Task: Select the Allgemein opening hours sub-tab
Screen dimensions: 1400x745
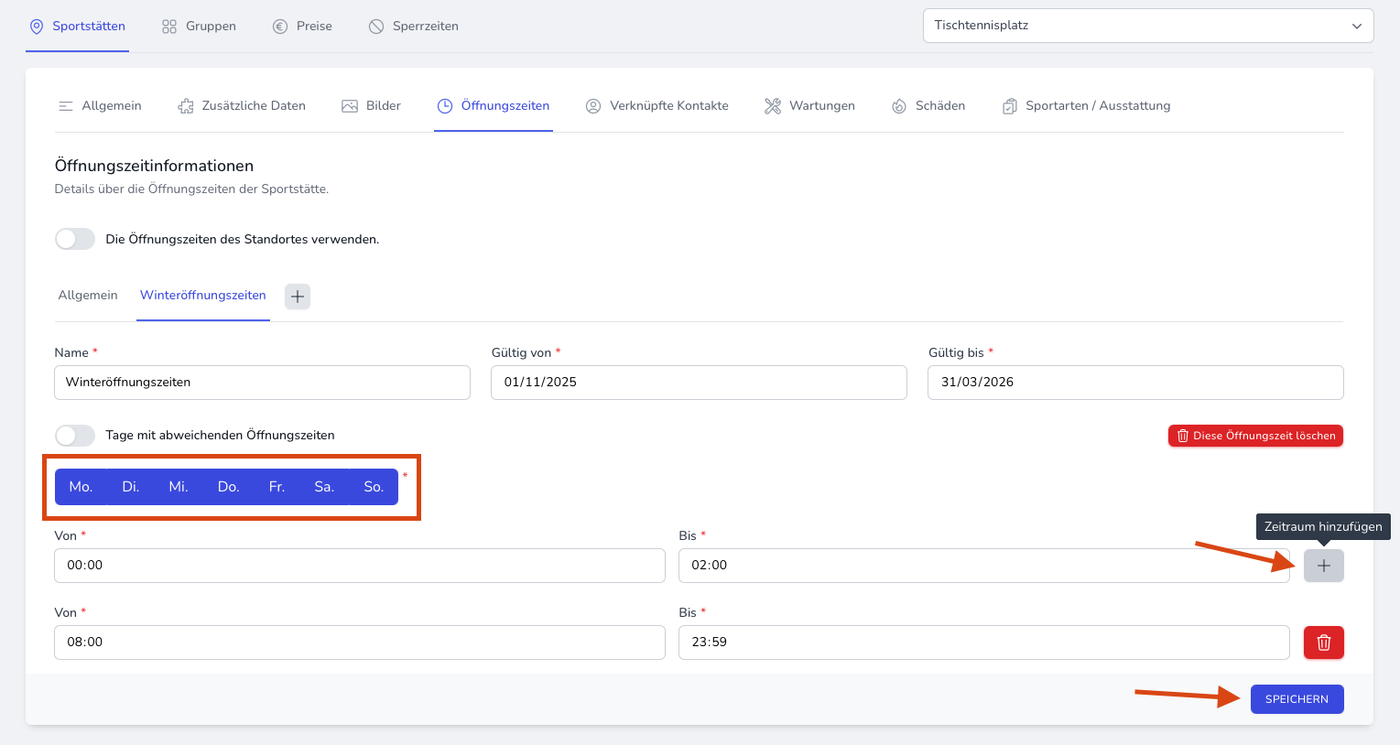Action: pyautogui.click(x=88, y=296)
